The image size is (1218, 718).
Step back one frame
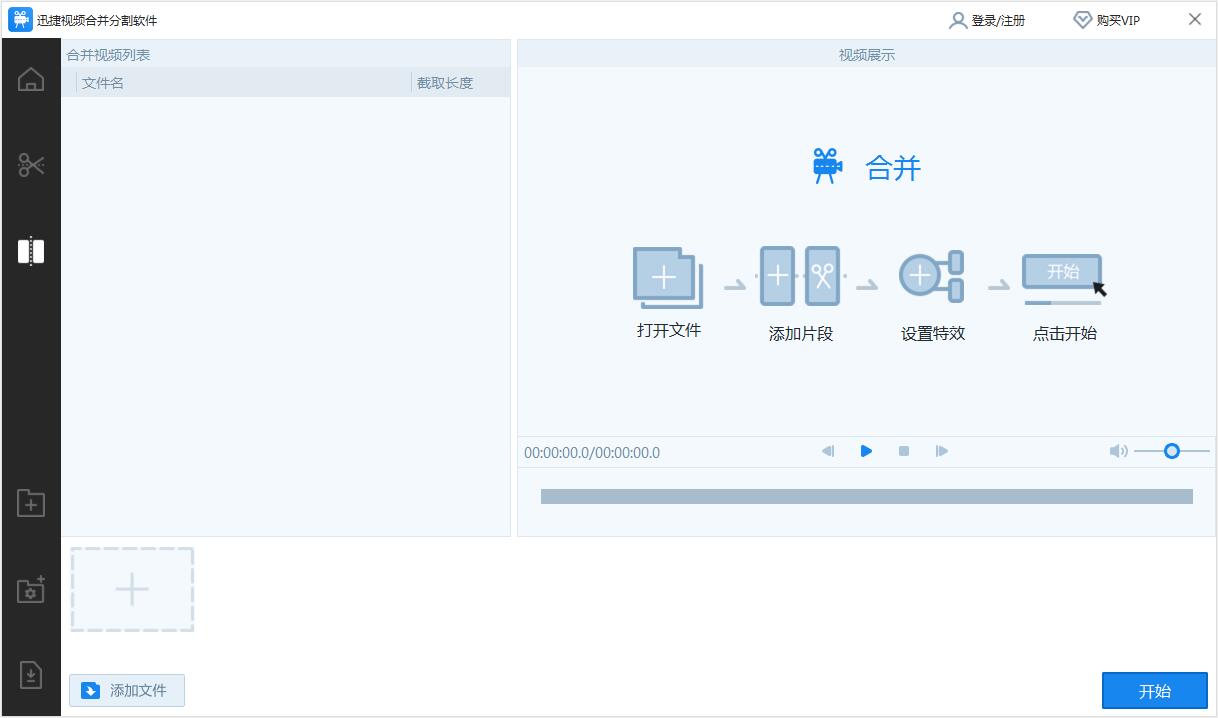coord(828,451)
